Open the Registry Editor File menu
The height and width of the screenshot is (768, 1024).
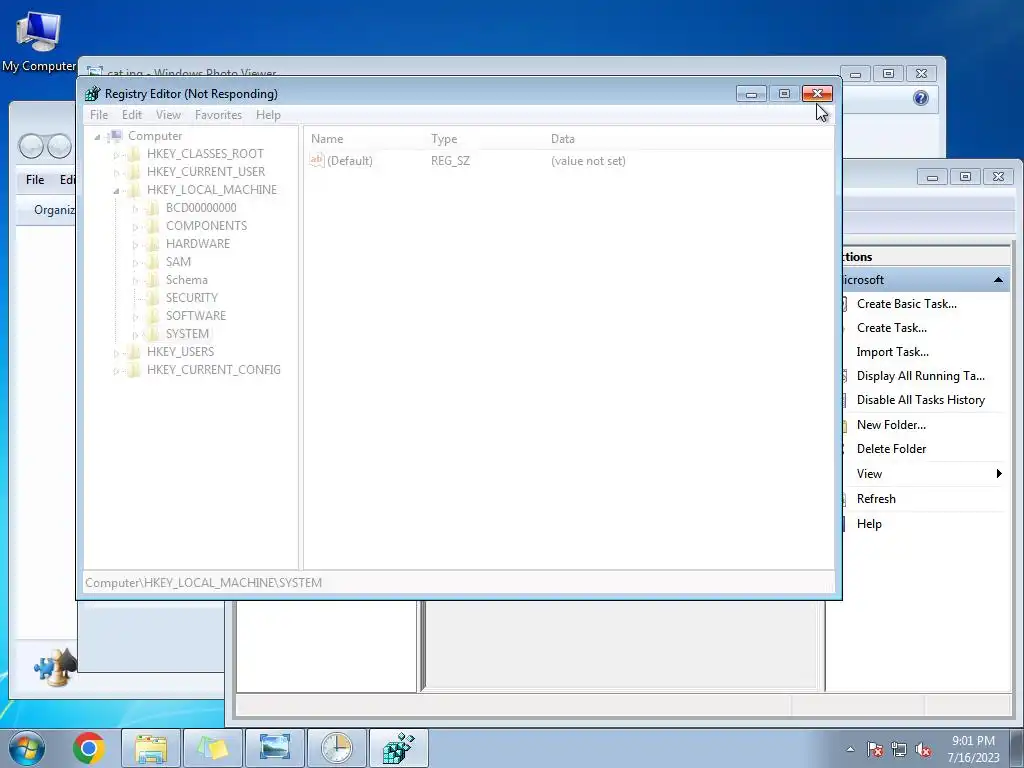(99, 115)
